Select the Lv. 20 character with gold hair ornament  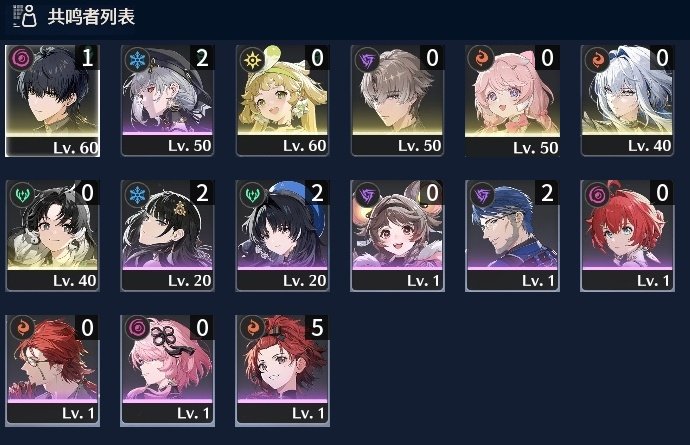[x=168, y=235]
